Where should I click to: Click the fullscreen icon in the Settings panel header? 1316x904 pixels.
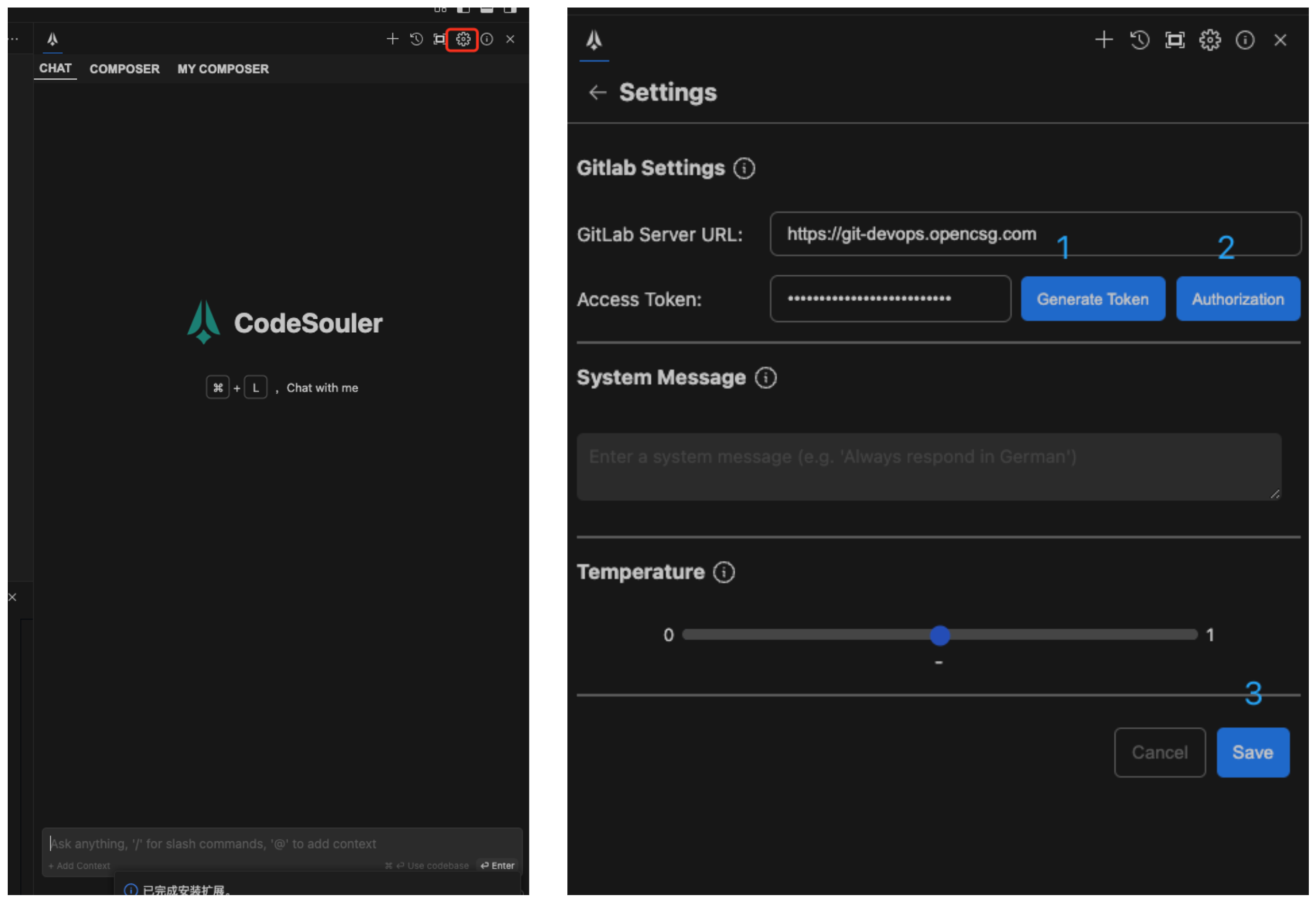point(1174,40)
